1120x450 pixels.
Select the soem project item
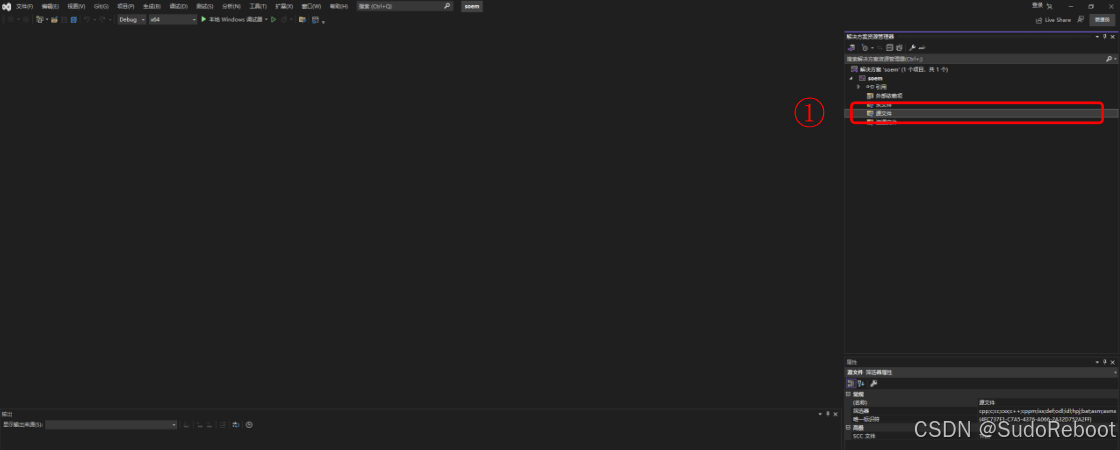pyautogui.click(x=871, y=79)
